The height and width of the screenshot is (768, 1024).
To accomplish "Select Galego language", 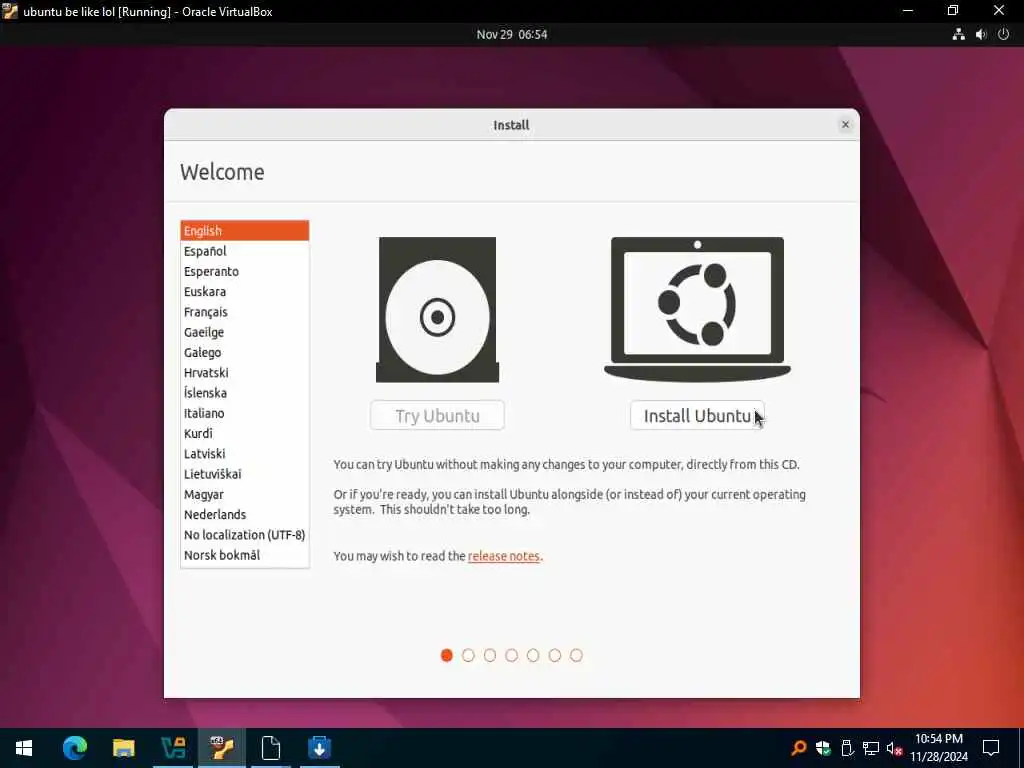I will [x=245, y=352].
